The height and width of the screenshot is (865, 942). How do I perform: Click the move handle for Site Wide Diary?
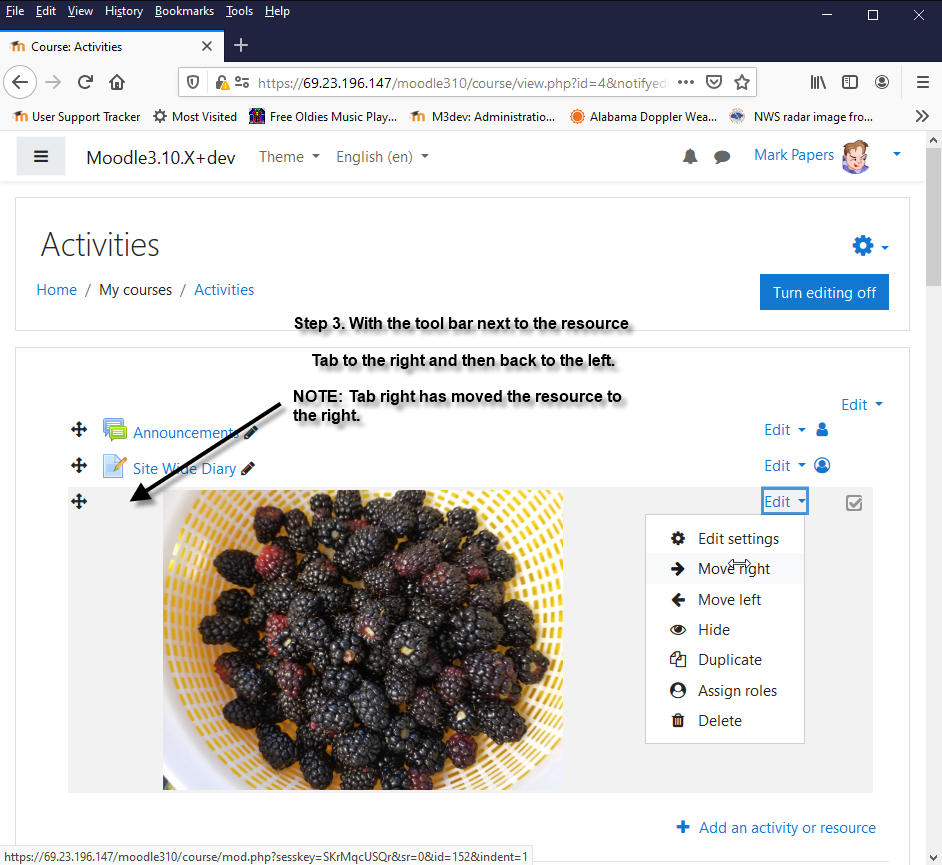point(79,466)
